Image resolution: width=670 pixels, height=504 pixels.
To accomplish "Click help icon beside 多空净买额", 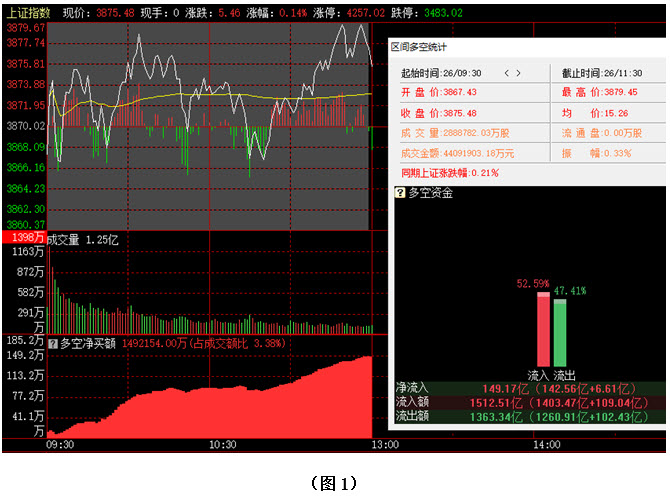I will [x=54, y=343].
